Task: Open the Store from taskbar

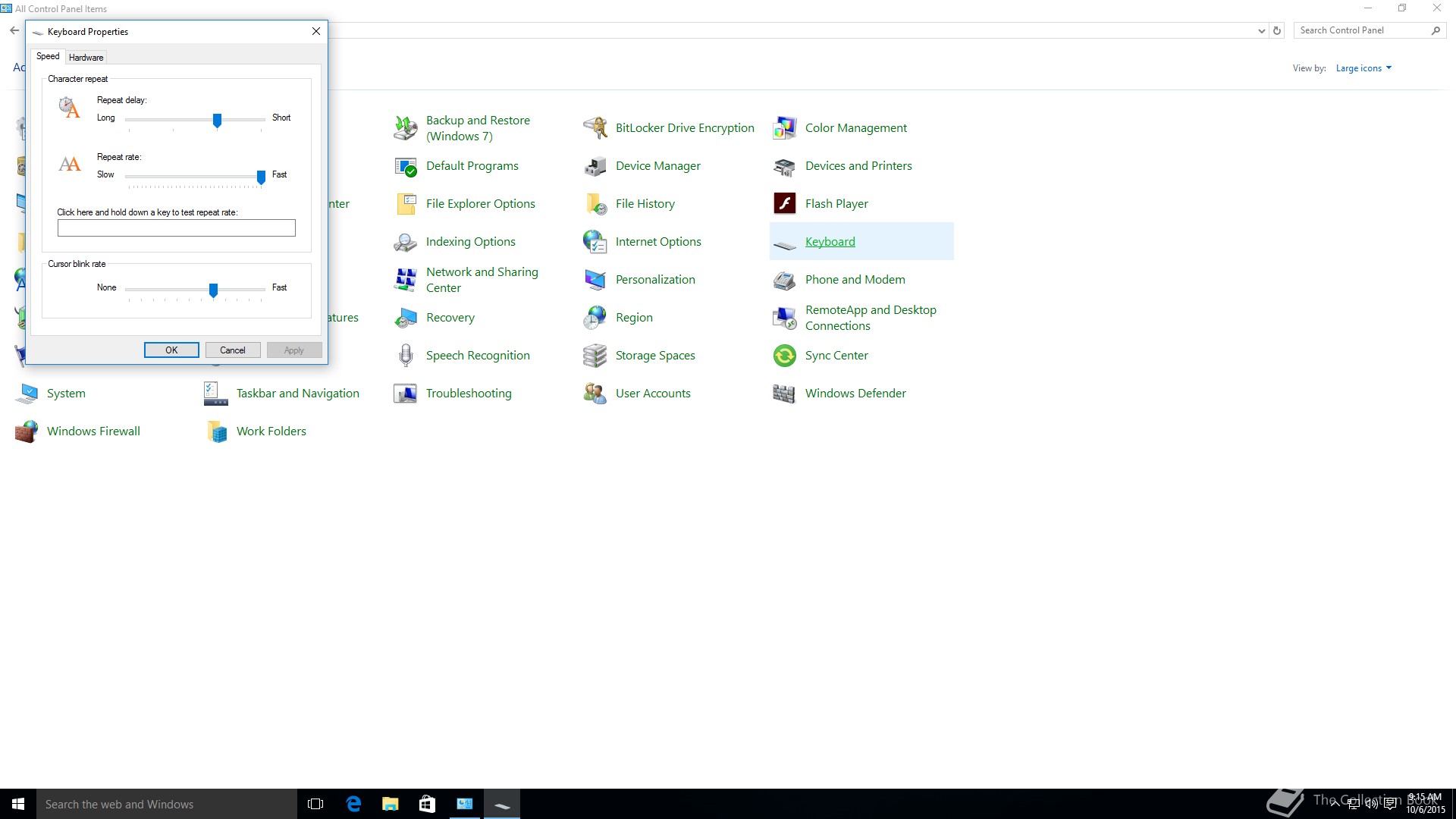Action: point(427,804)
